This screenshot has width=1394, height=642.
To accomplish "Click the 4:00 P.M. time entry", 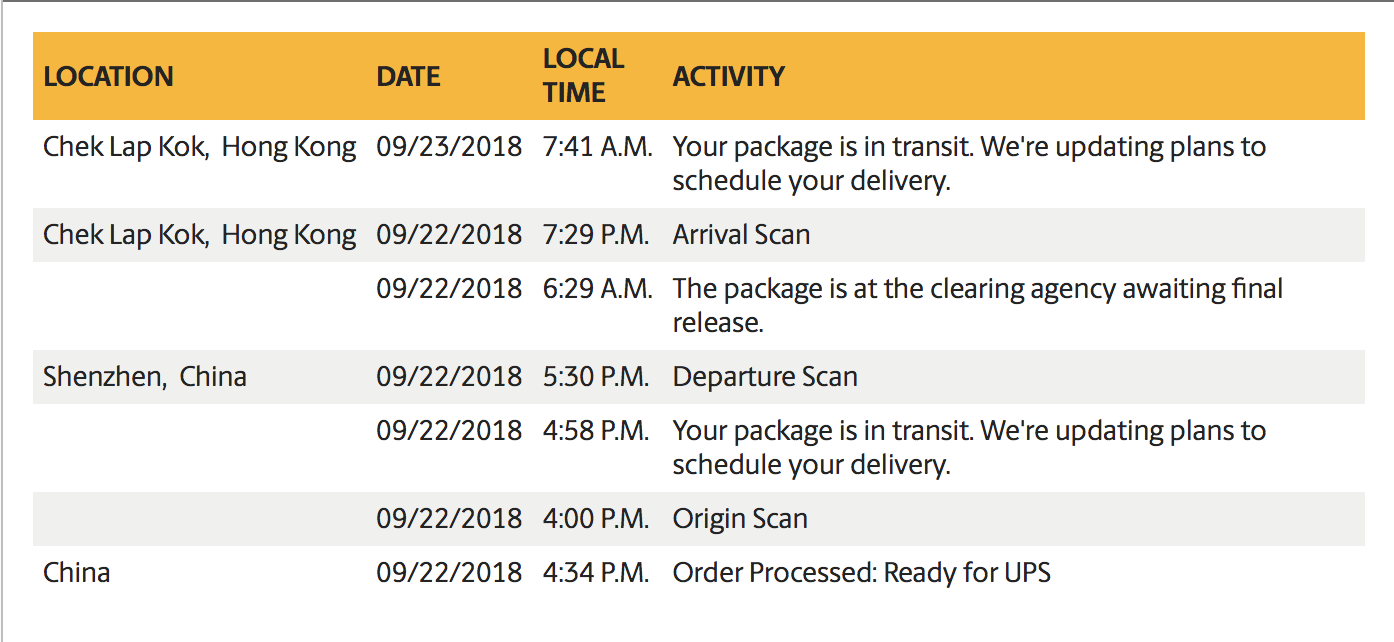I will pos(596,519).
